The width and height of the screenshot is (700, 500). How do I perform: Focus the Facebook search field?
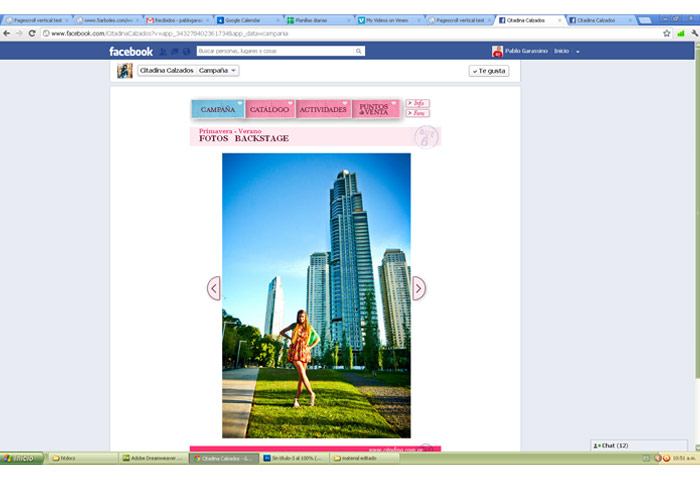(275, 51)
